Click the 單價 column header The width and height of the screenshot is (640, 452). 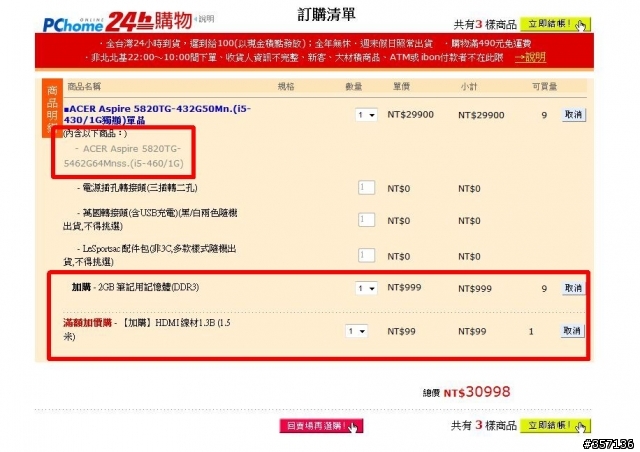(x=401, y=86)
